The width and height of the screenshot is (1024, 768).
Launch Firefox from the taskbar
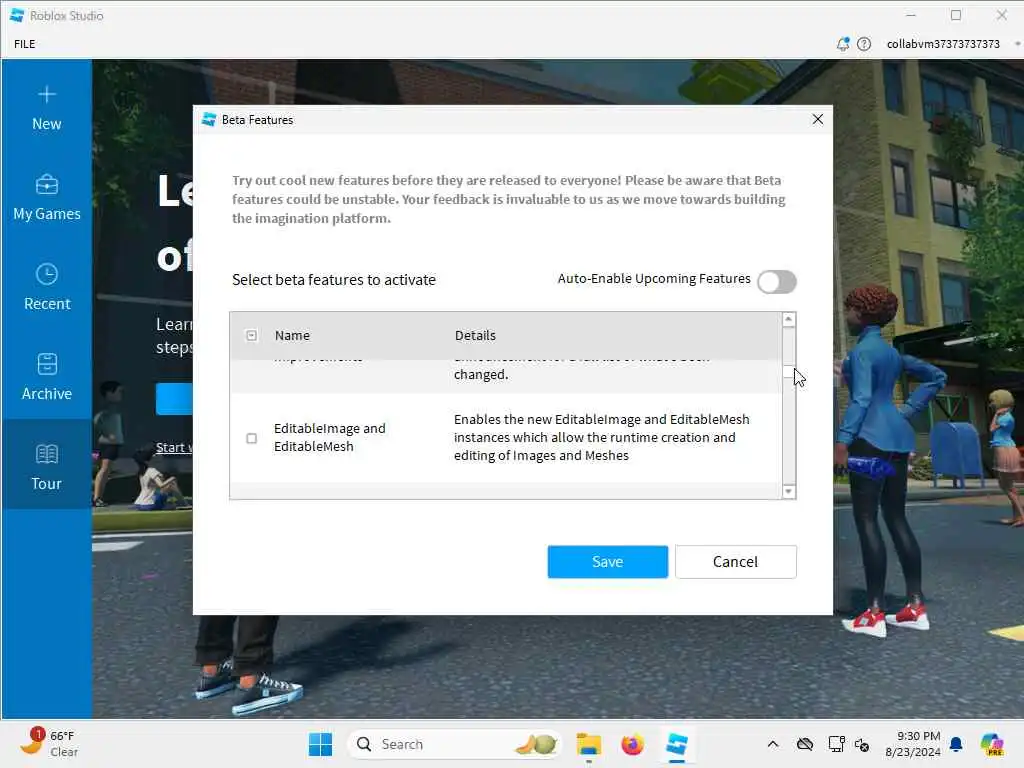632,744
